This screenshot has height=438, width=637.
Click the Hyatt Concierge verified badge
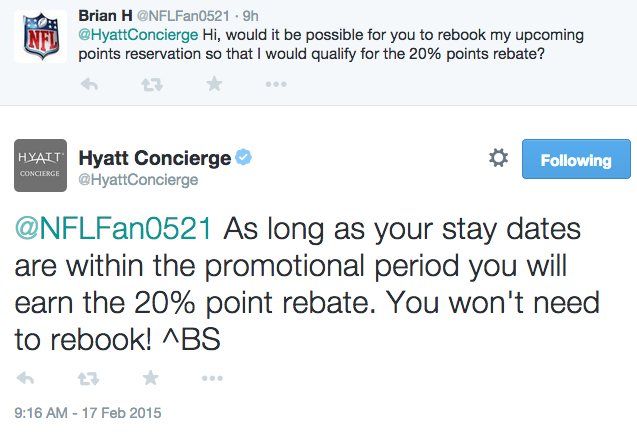[x=243, y=157]
